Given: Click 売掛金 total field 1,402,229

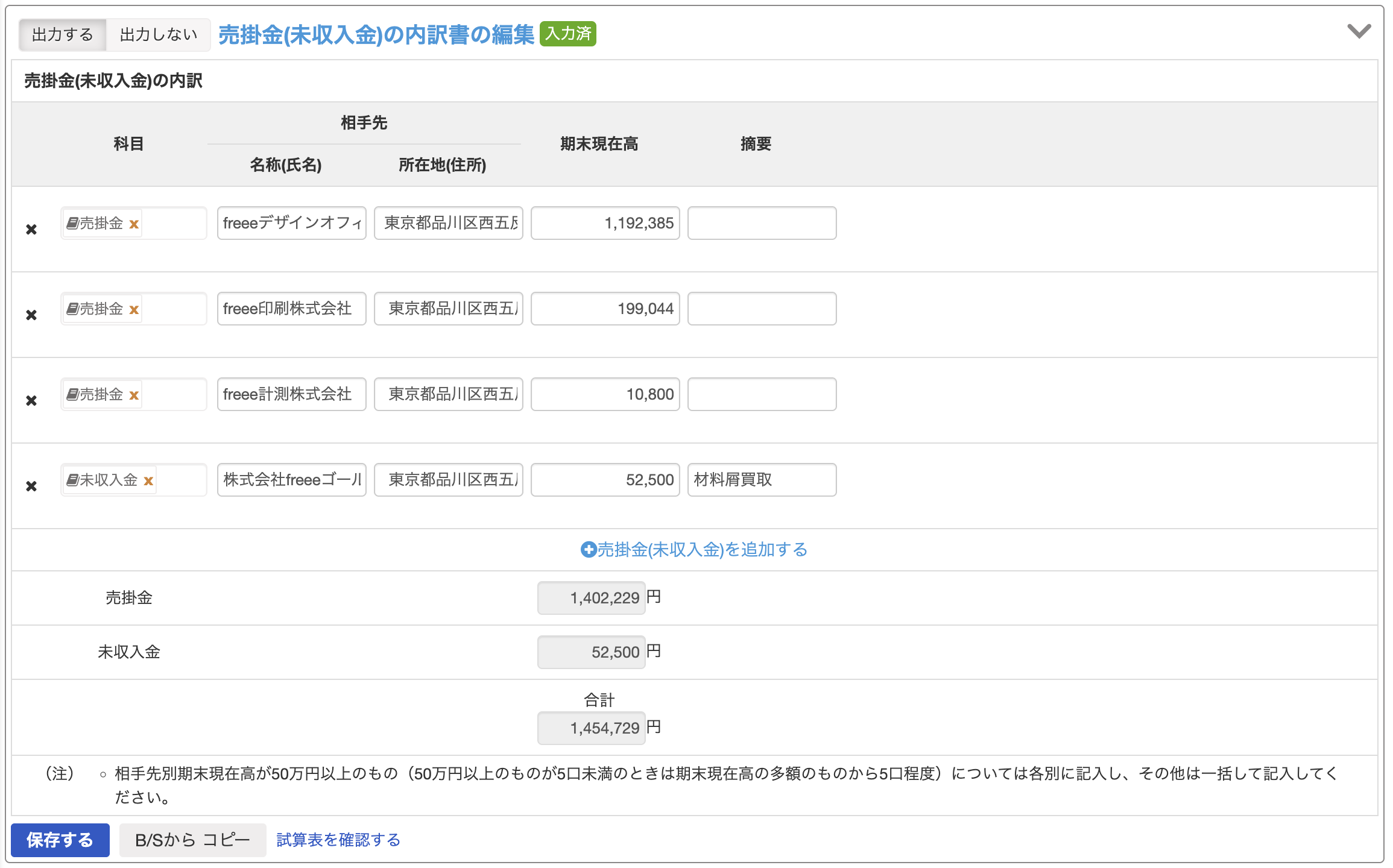Looking at the screenshot, I should click(592, 598).
